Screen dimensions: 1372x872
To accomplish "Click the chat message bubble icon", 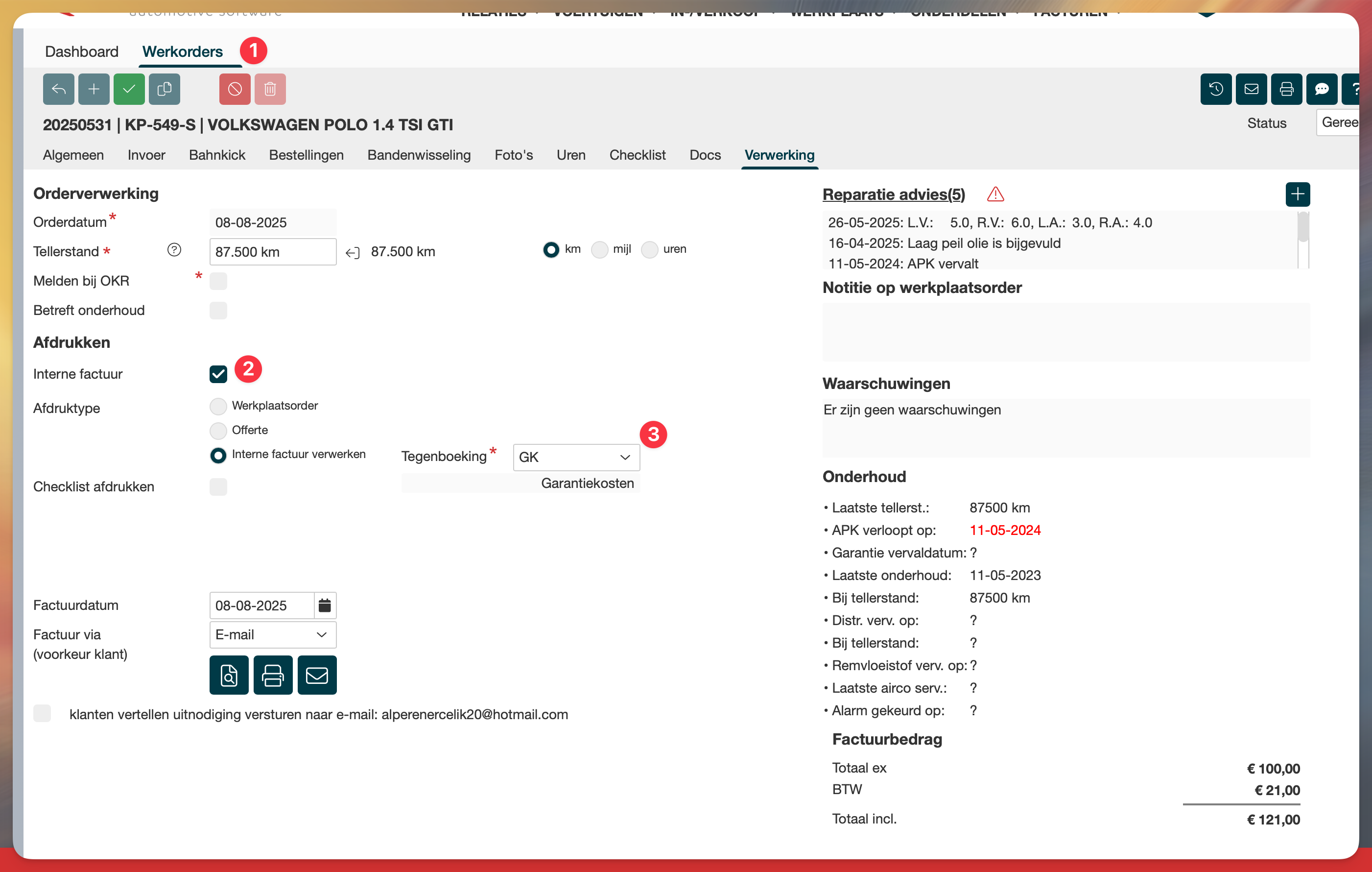I will 1321,89.
